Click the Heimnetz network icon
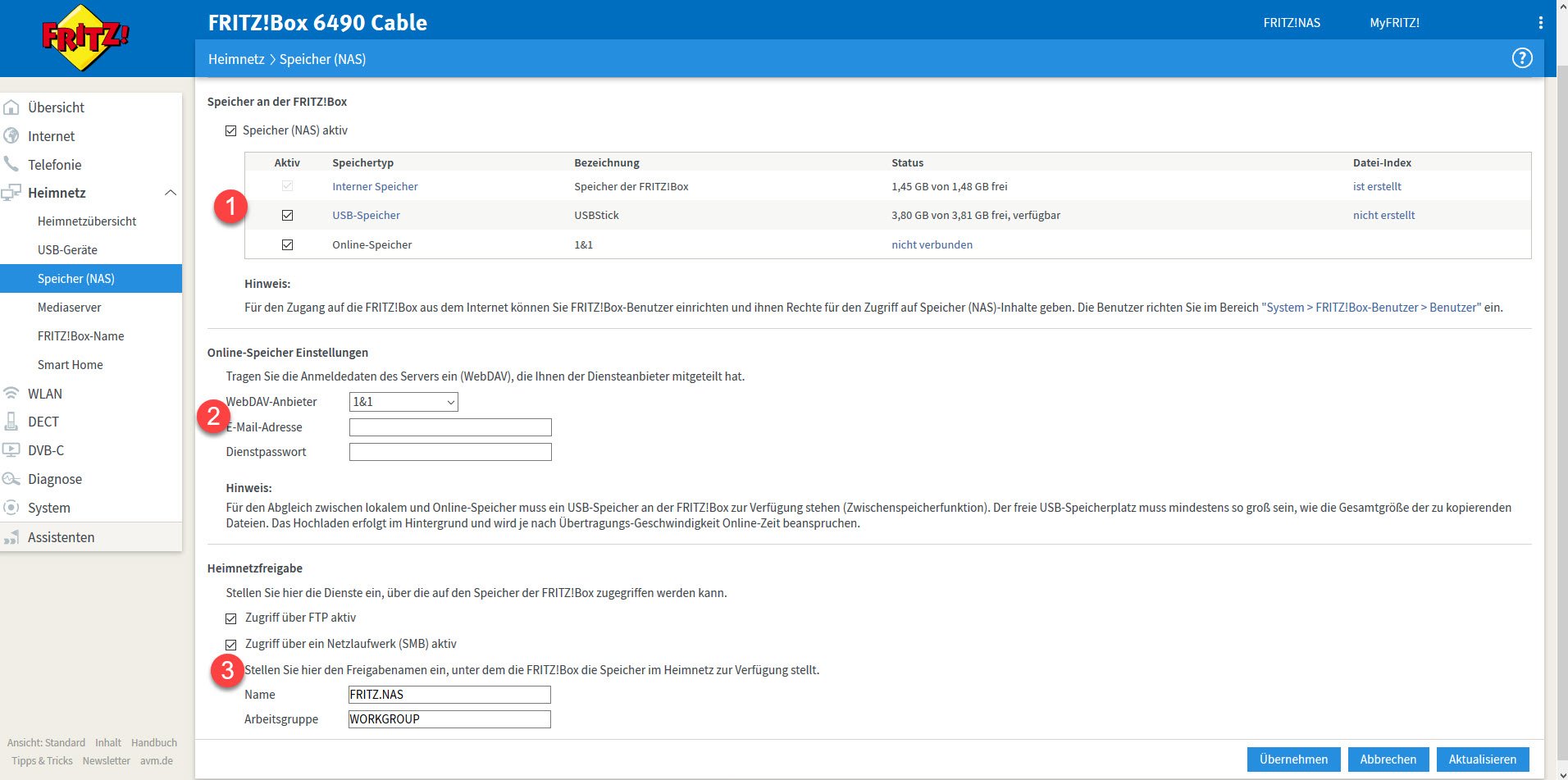This screenshot has height=780, width=1568. [x=11, y=193]
